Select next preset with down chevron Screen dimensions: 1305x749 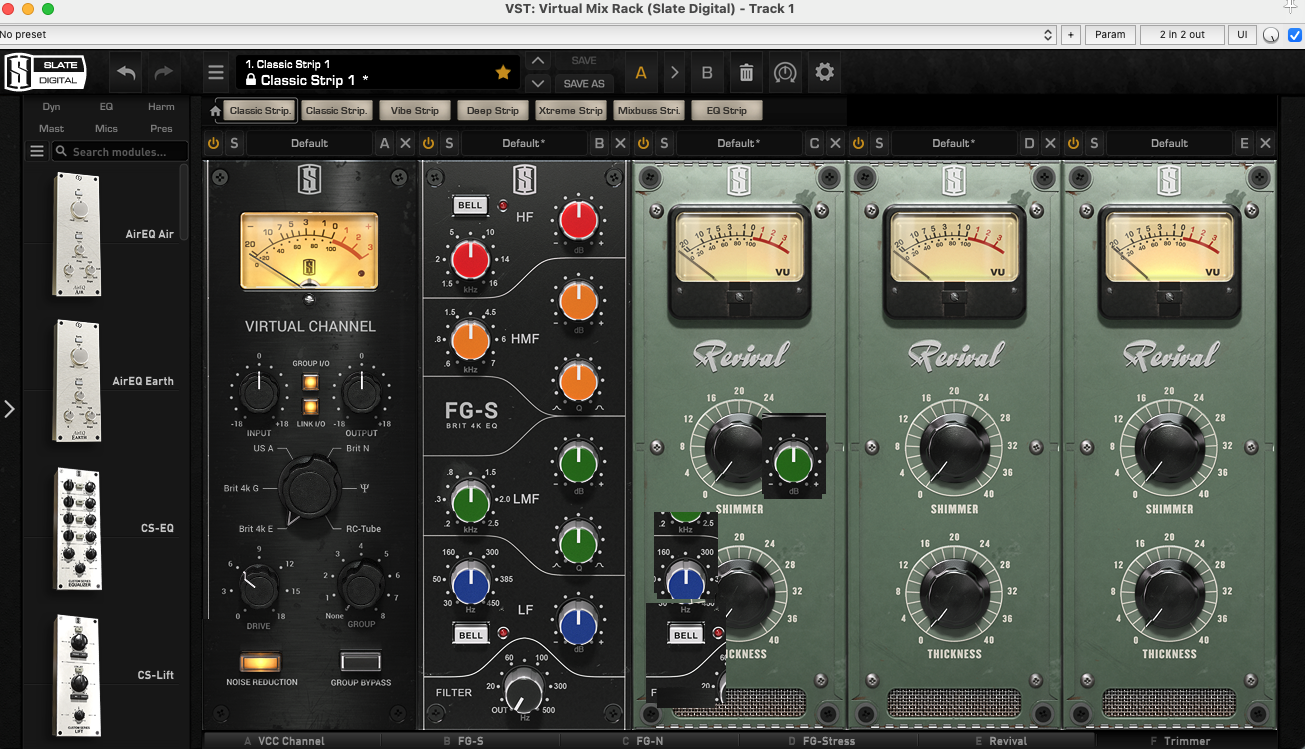(x=538, y=84)
